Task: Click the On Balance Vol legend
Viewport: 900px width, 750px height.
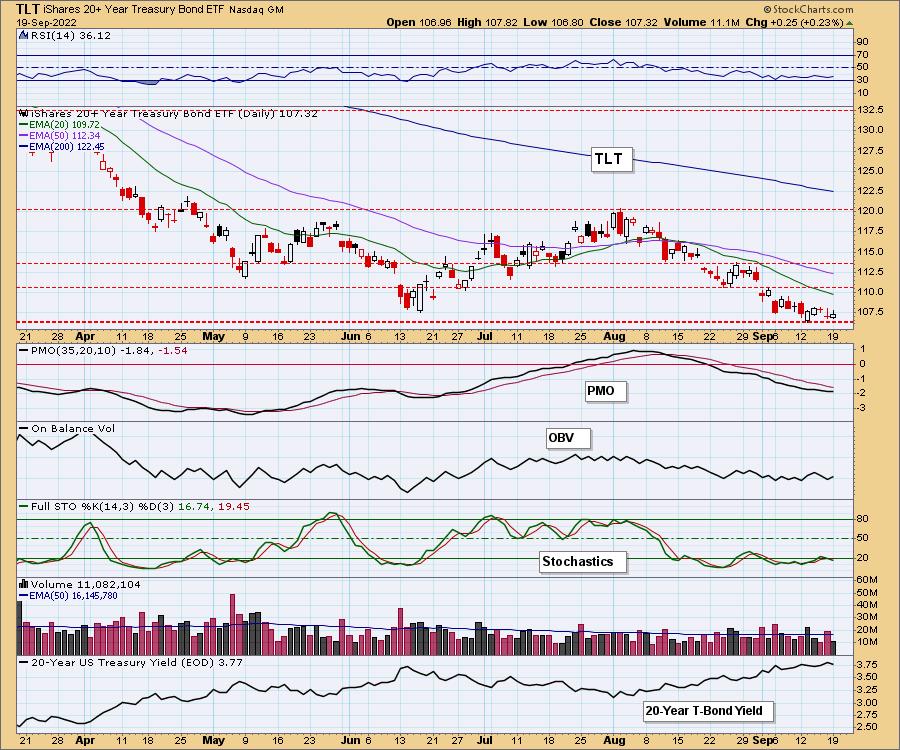Action: pos(73,429)
